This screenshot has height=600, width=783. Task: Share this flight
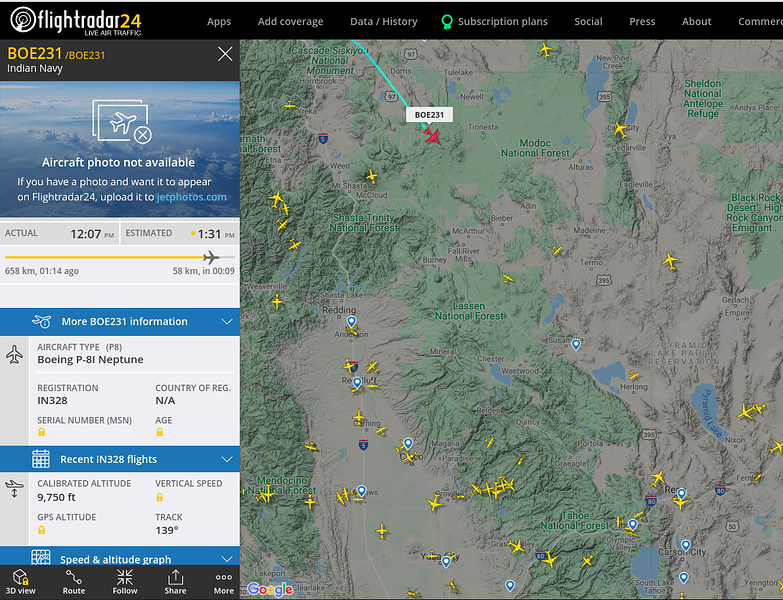tap(175, 582)
